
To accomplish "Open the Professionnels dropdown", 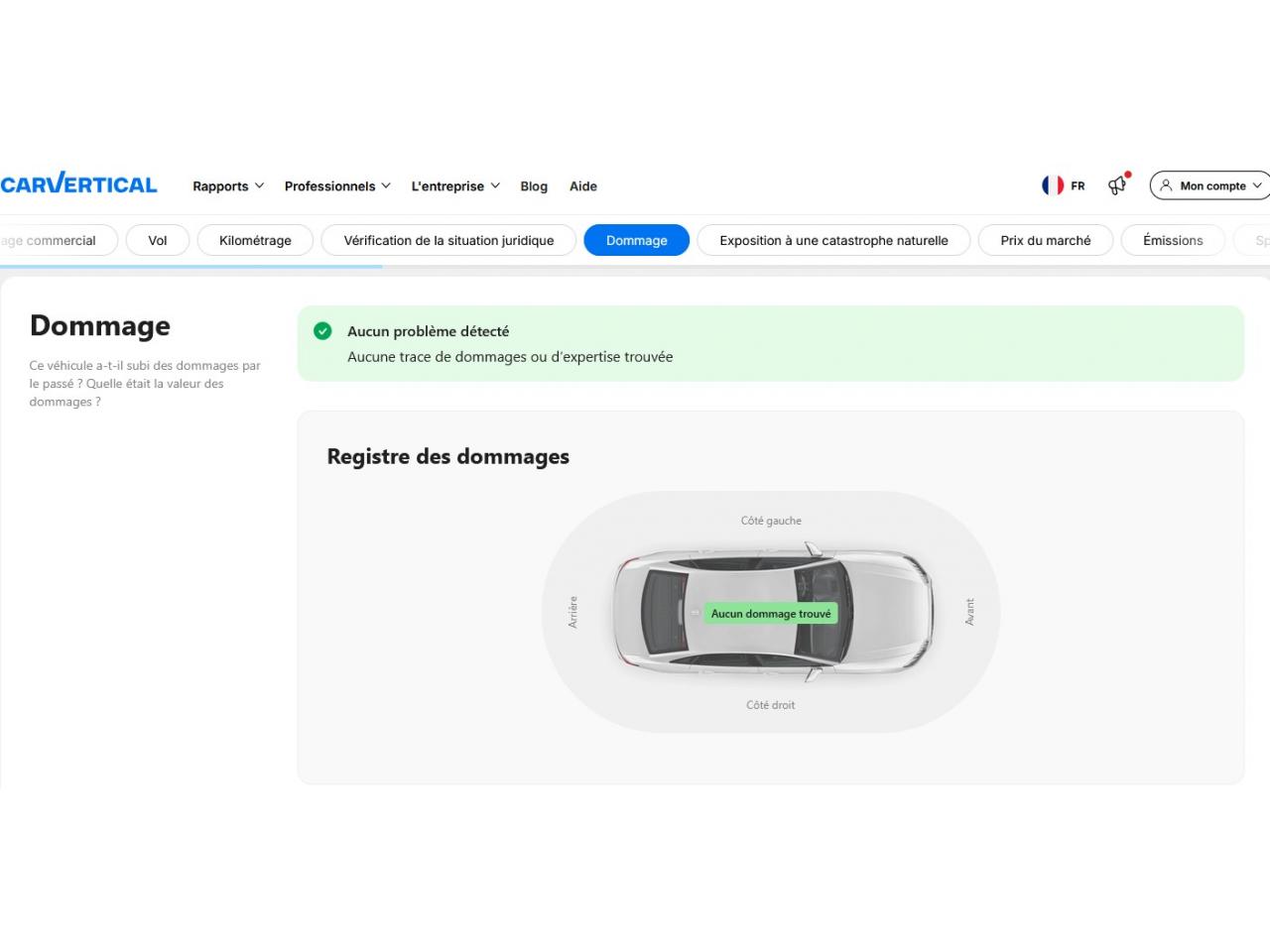I will click(337, 186).
